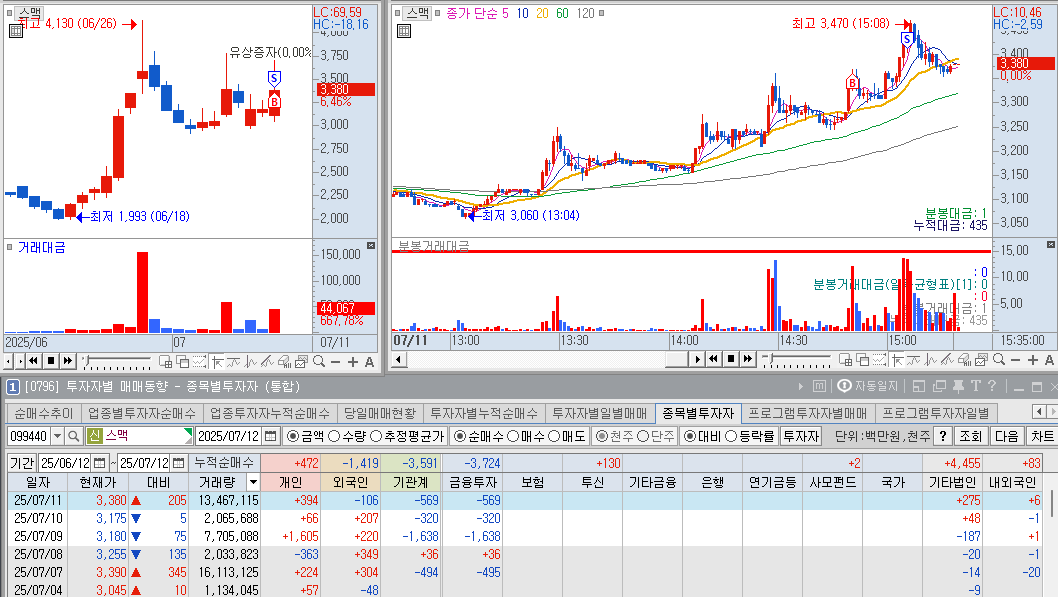Select the 금액 radio button

click(292, 436)
